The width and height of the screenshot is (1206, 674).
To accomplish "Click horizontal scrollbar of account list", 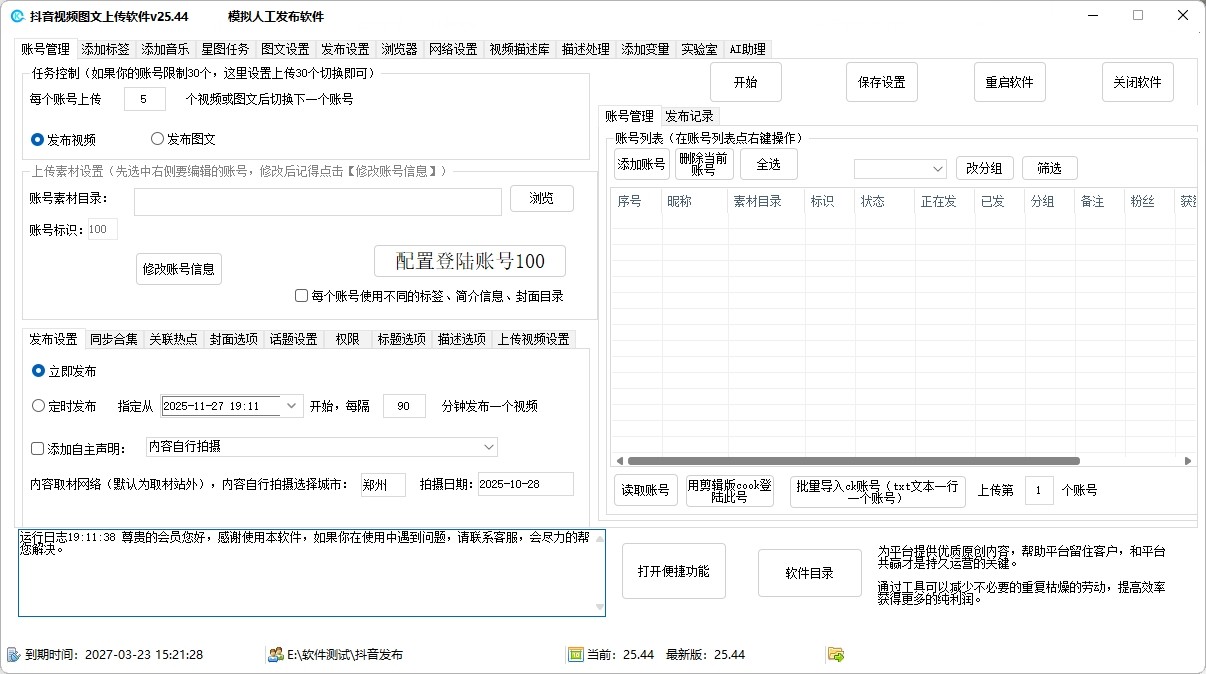I will tap(853, 461).
